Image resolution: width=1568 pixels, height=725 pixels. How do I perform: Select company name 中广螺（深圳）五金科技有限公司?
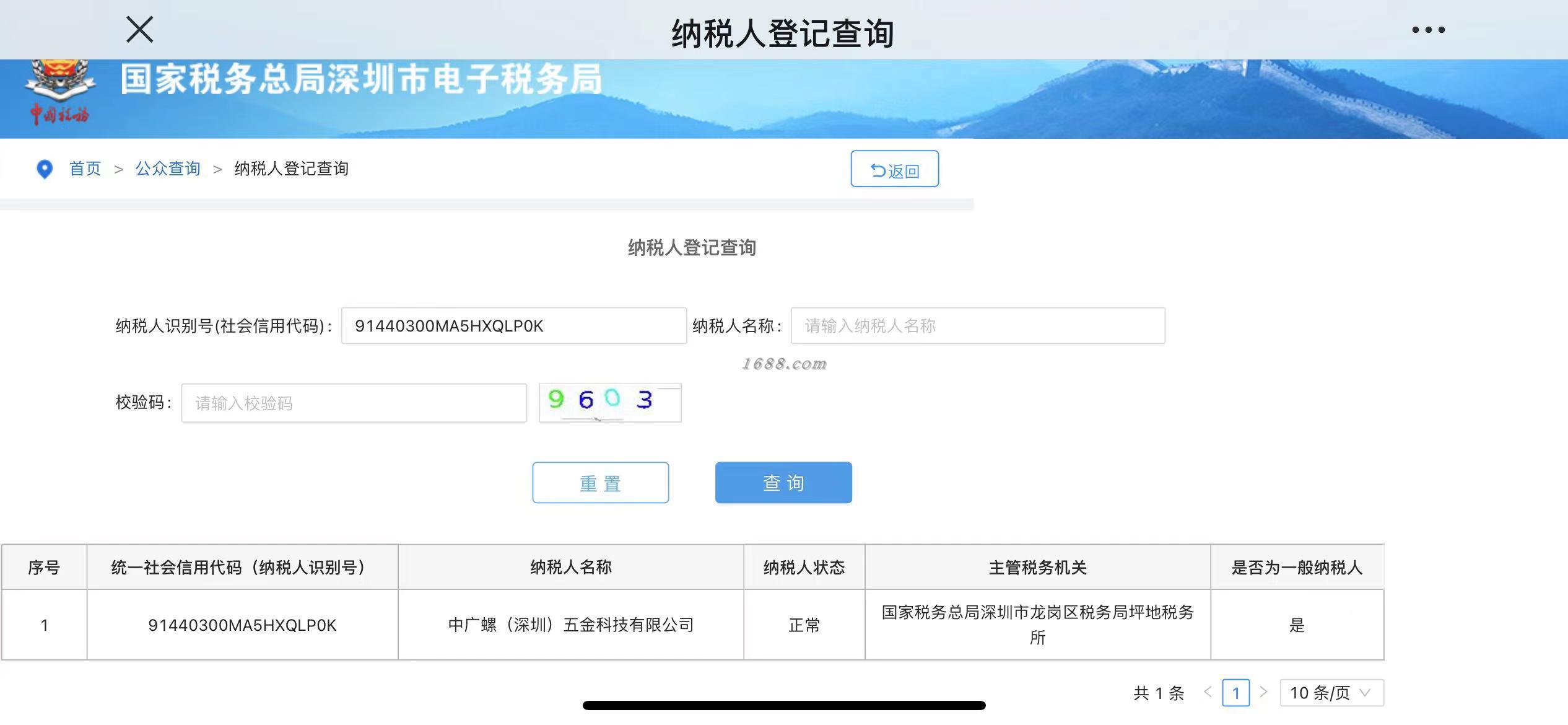click(570, 625)
